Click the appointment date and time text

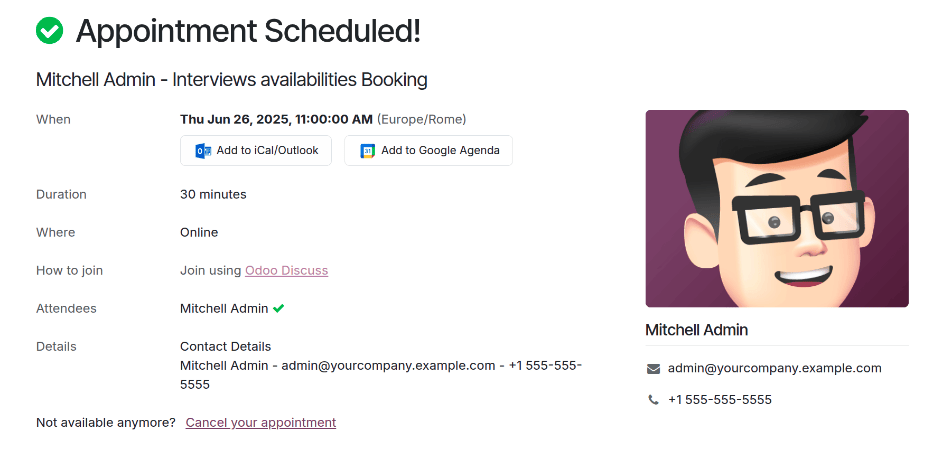click(x=276, y=119)
